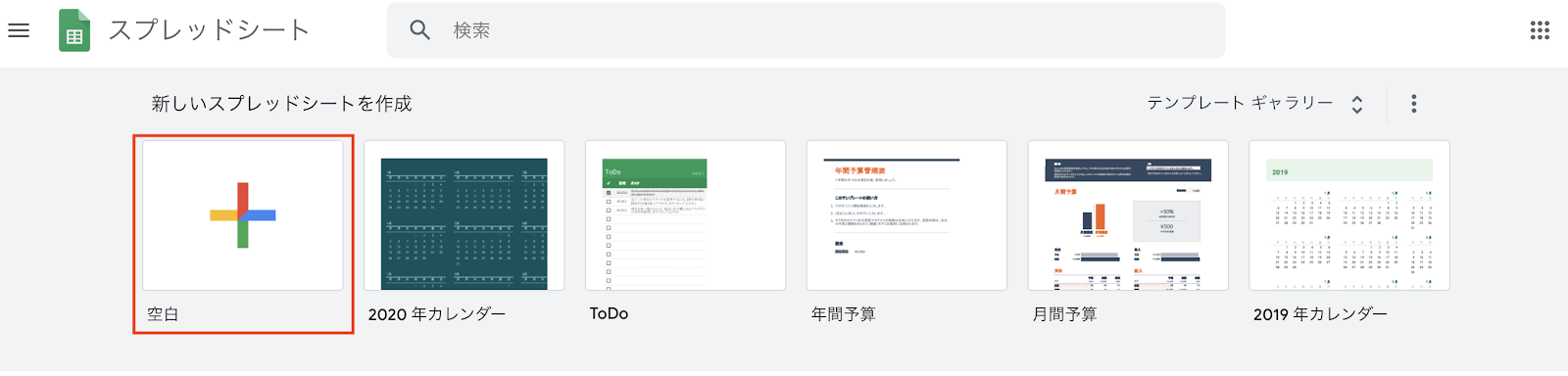Click the colorful plus blank sheet icon
The width and height of the screenshot is (1568, 376).
[x=243, y=215]
